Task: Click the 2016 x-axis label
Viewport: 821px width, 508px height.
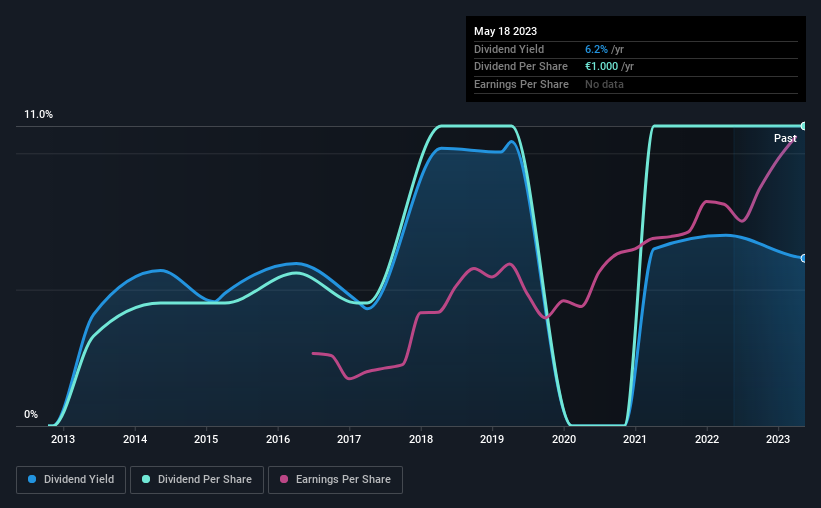Action: (x=278, y=439)
